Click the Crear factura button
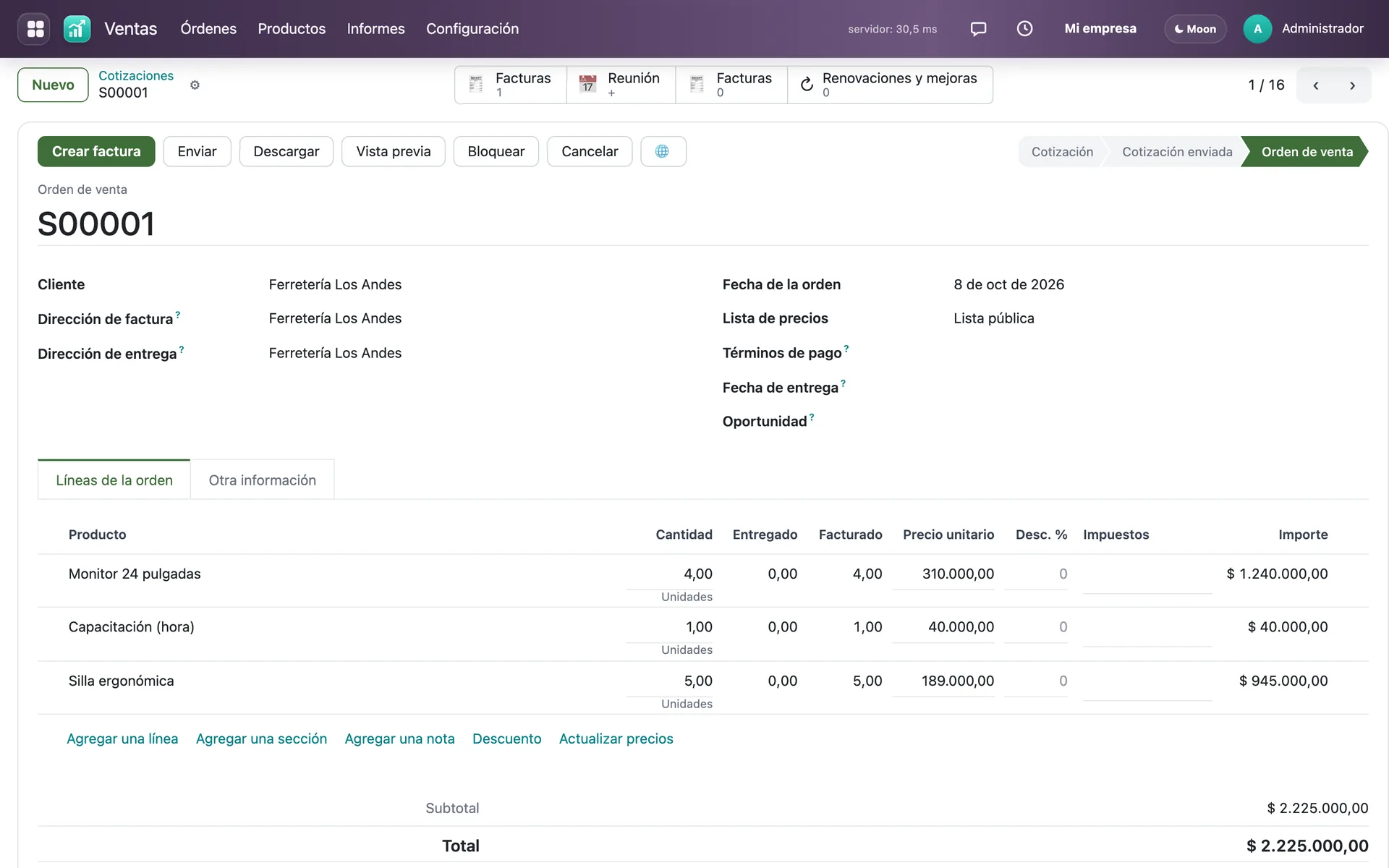The image size is (1389, 868). point(96,151)
